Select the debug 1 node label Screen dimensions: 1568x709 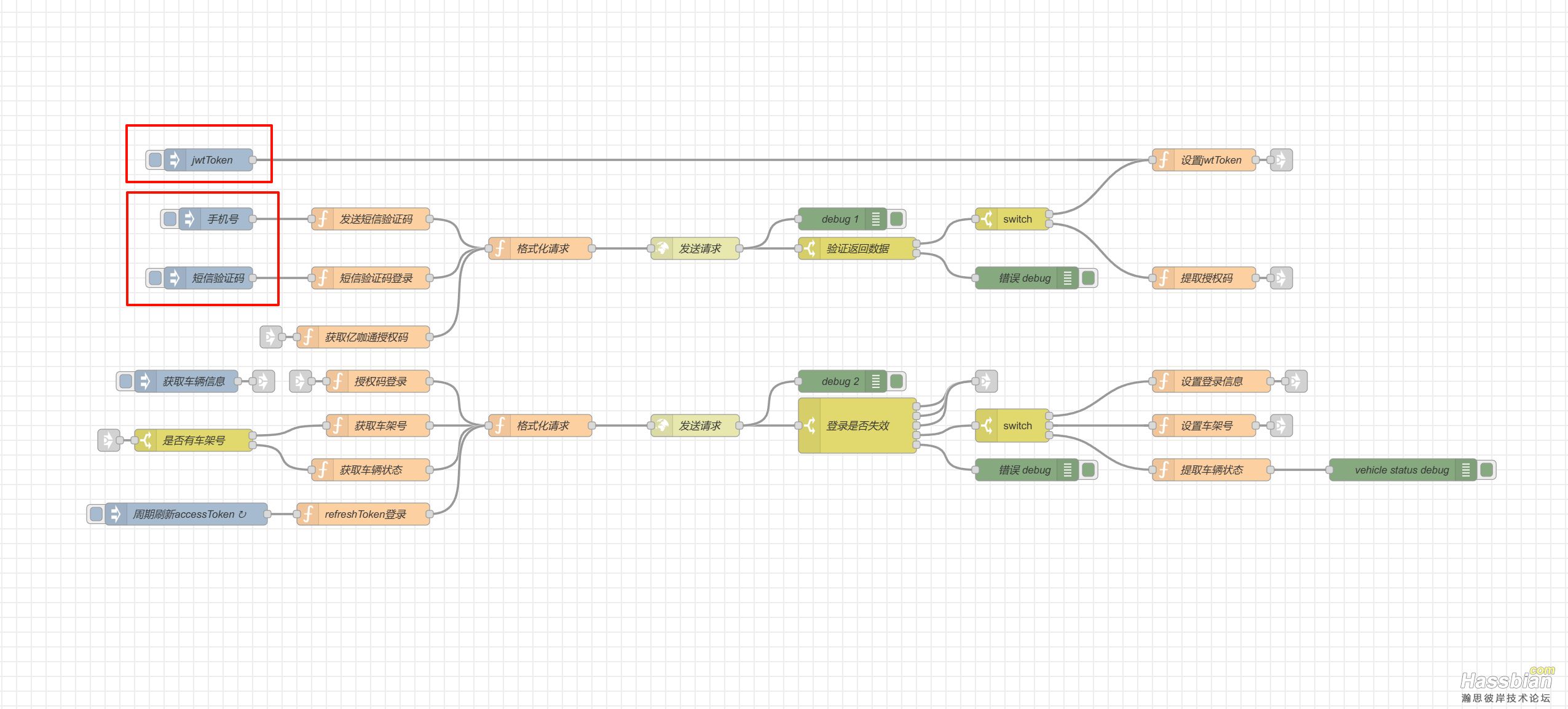coord(840,219)
